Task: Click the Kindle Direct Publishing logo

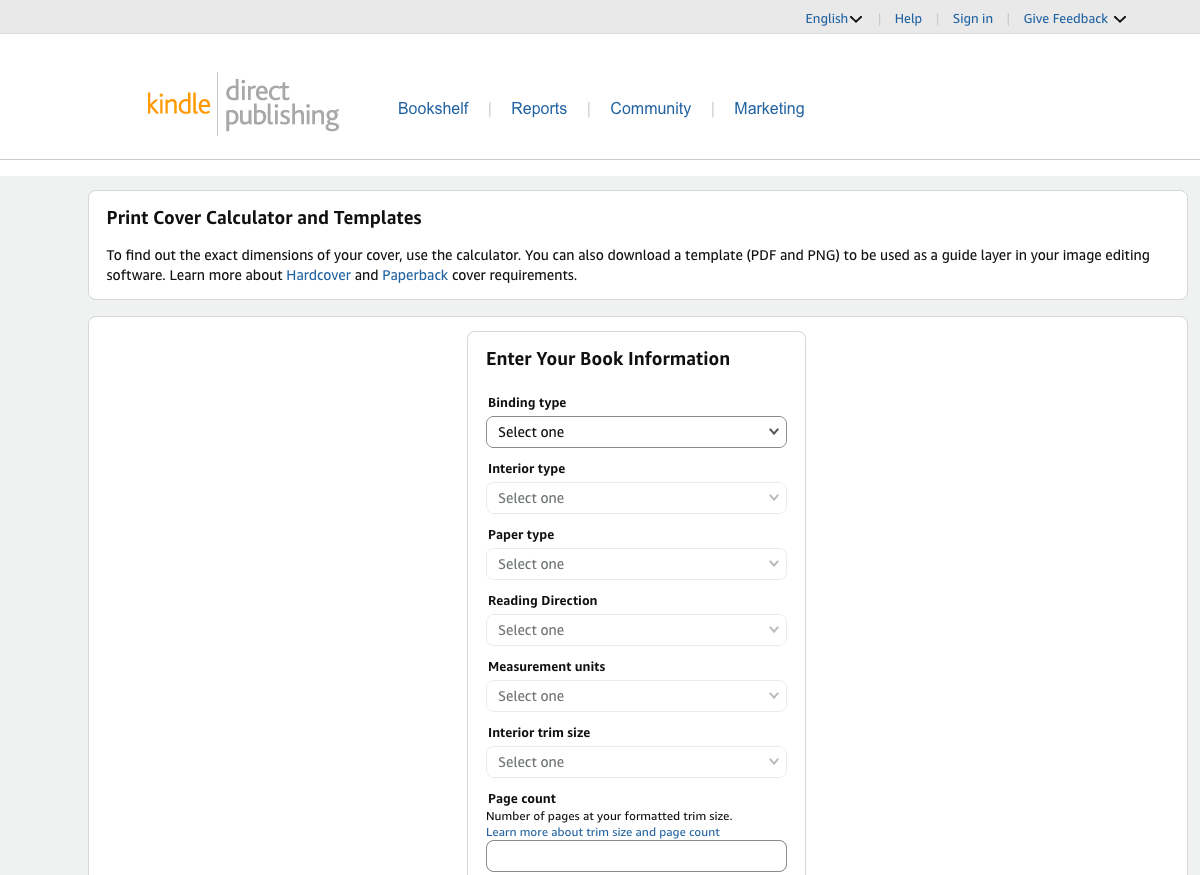Action: click(x=243, y=104)
